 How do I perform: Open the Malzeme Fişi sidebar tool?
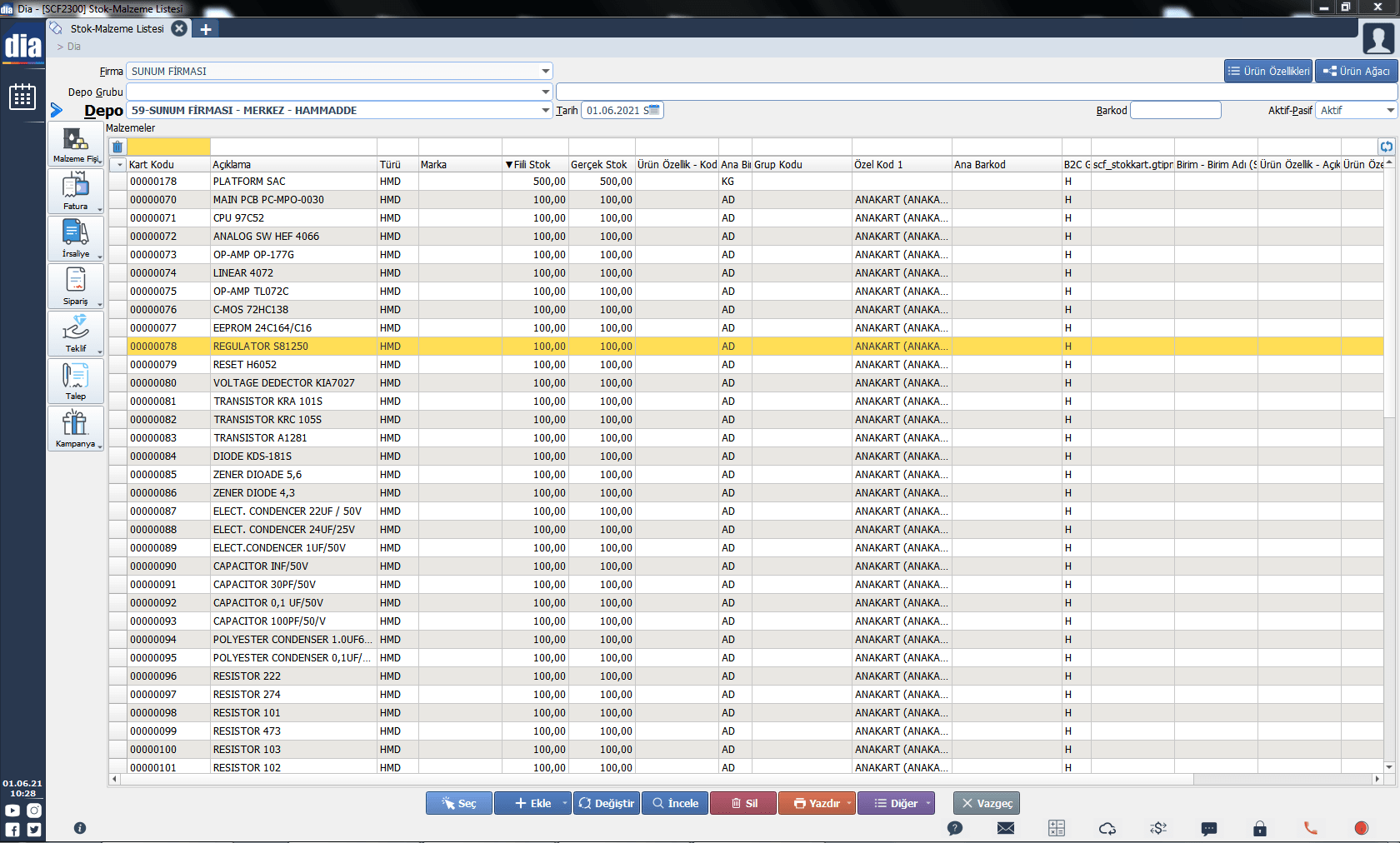tap(76, 144)
